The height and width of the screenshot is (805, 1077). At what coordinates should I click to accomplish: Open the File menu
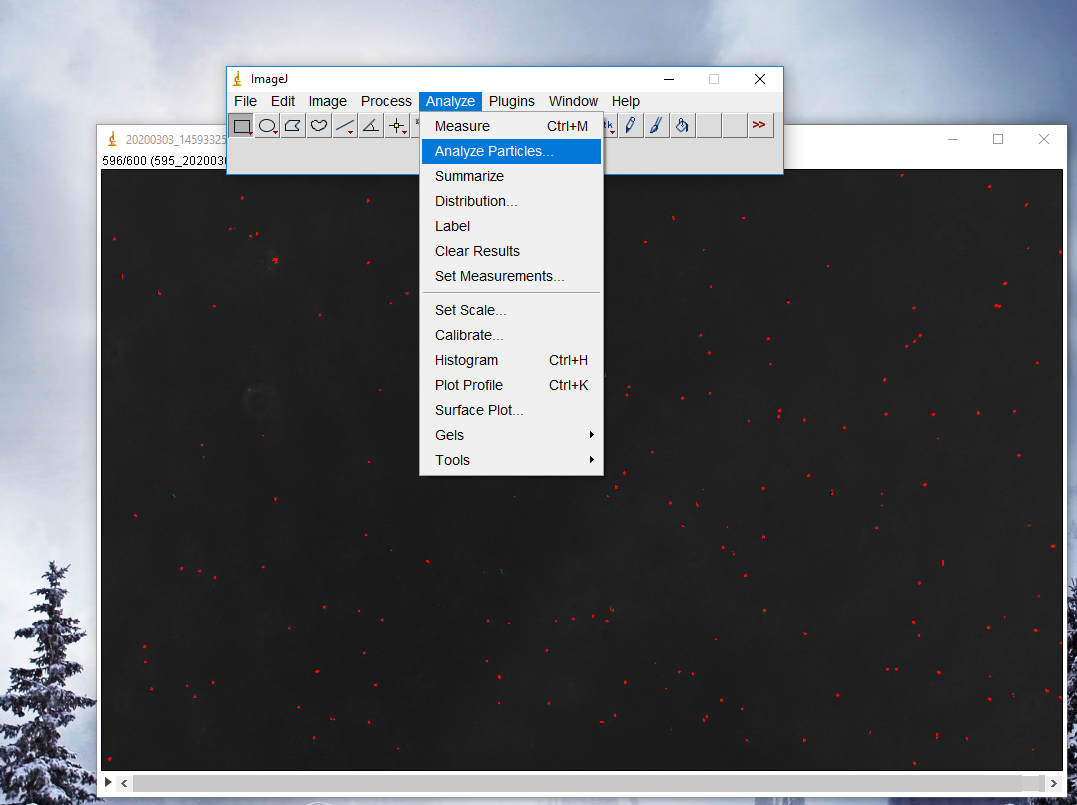(245, 101)
